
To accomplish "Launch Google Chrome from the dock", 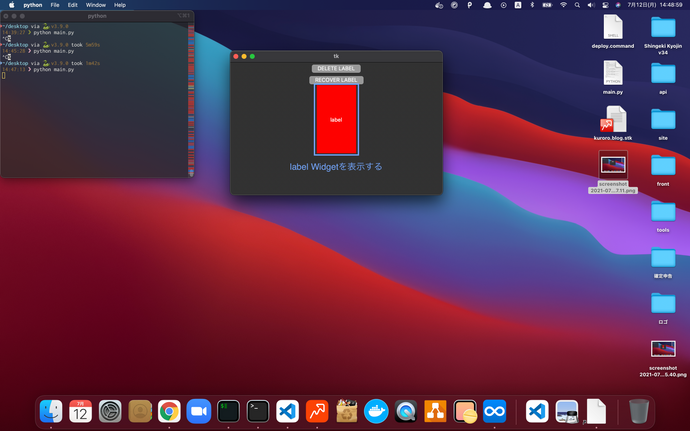I will coord(169,411).
